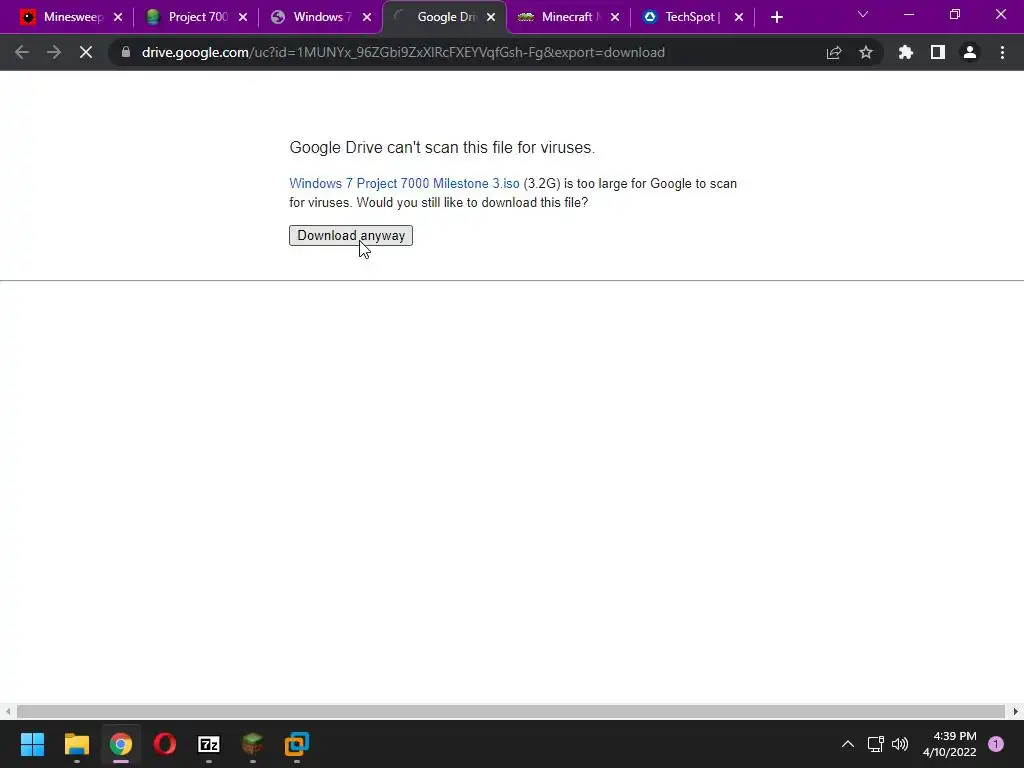Share this page using the share icon
1024x768 pixels.
pyautogui.click(x=834, y=52)
